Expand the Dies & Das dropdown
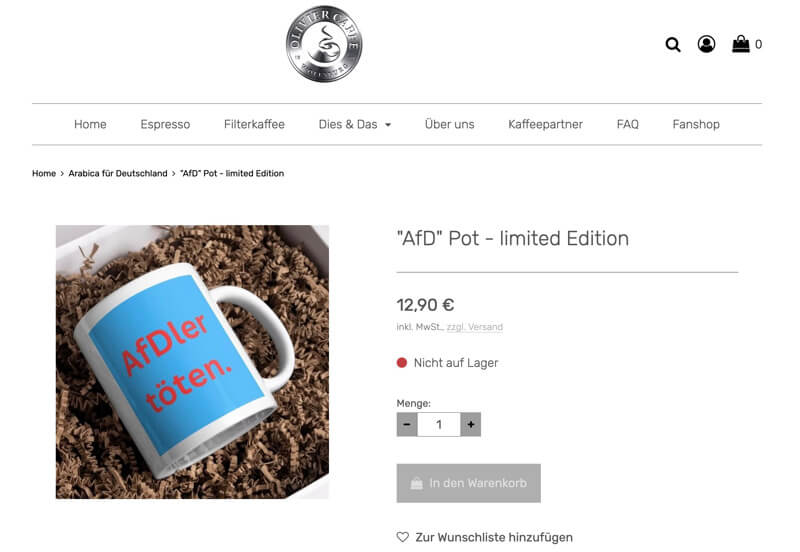Screen dimensions: 800x552 click(x=355, y=124)
